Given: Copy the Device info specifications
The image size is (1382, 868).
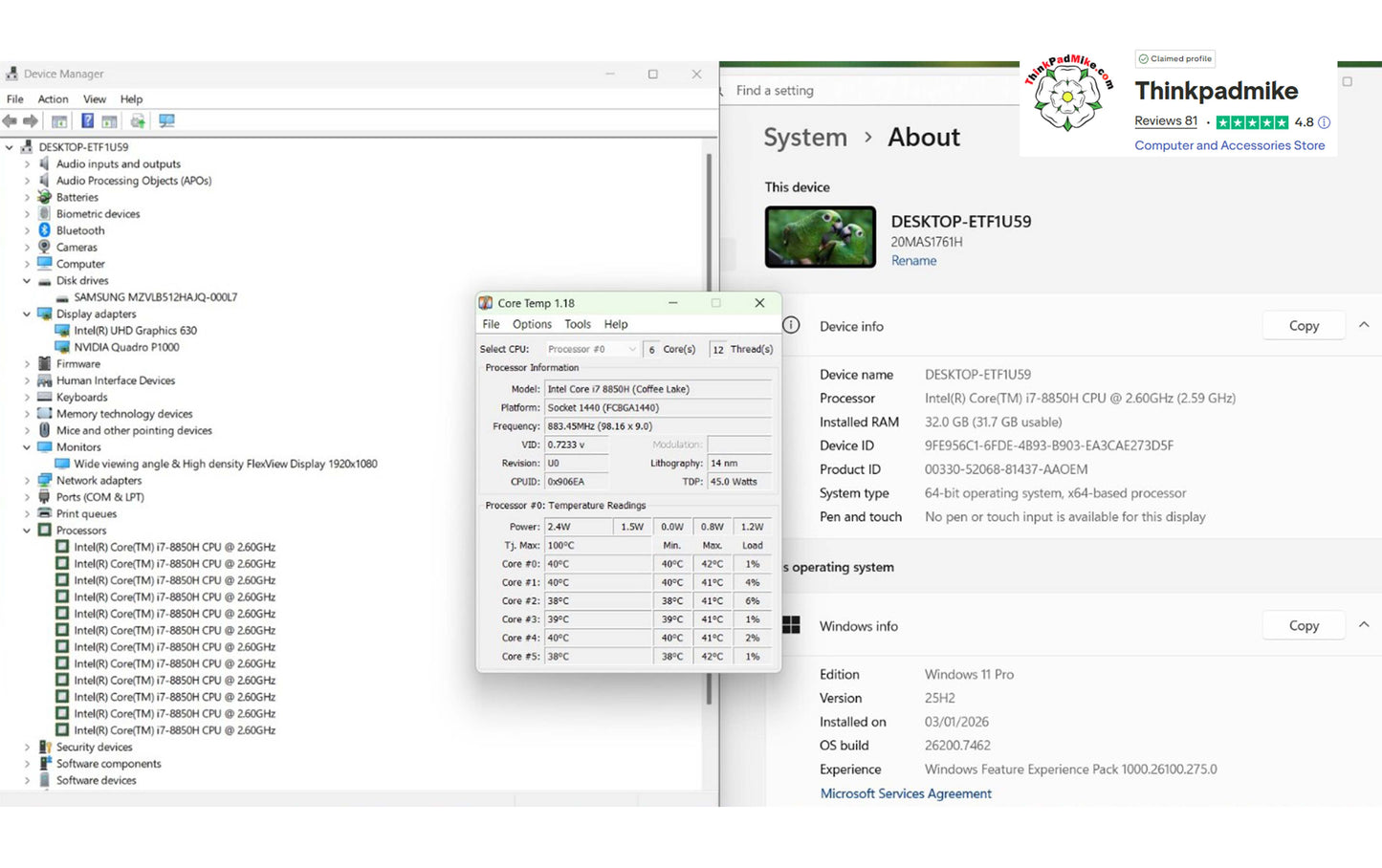Looking at the screenshot, I should [x=1304, y=326].
